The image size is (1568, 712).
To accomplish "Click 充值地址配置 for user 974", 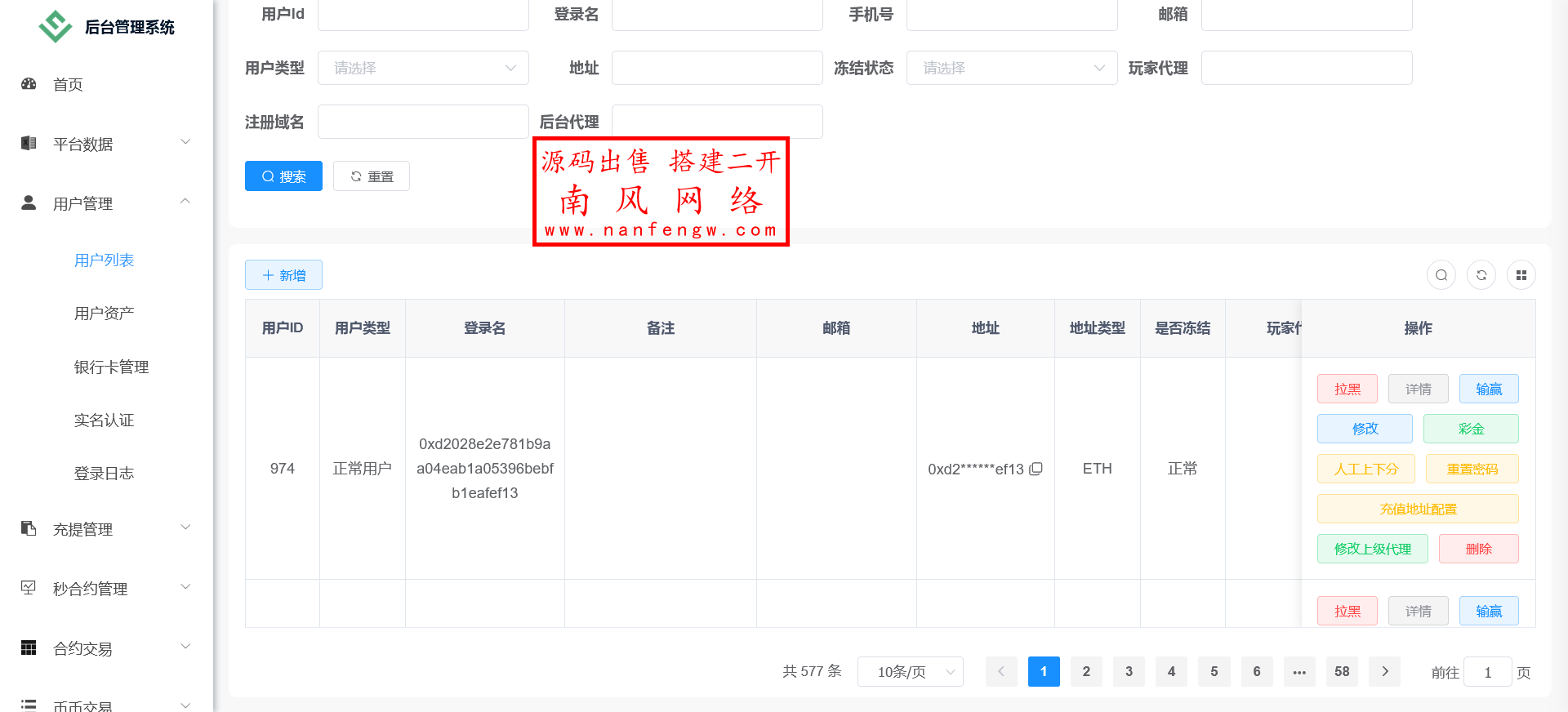I will click(1418, 509).
